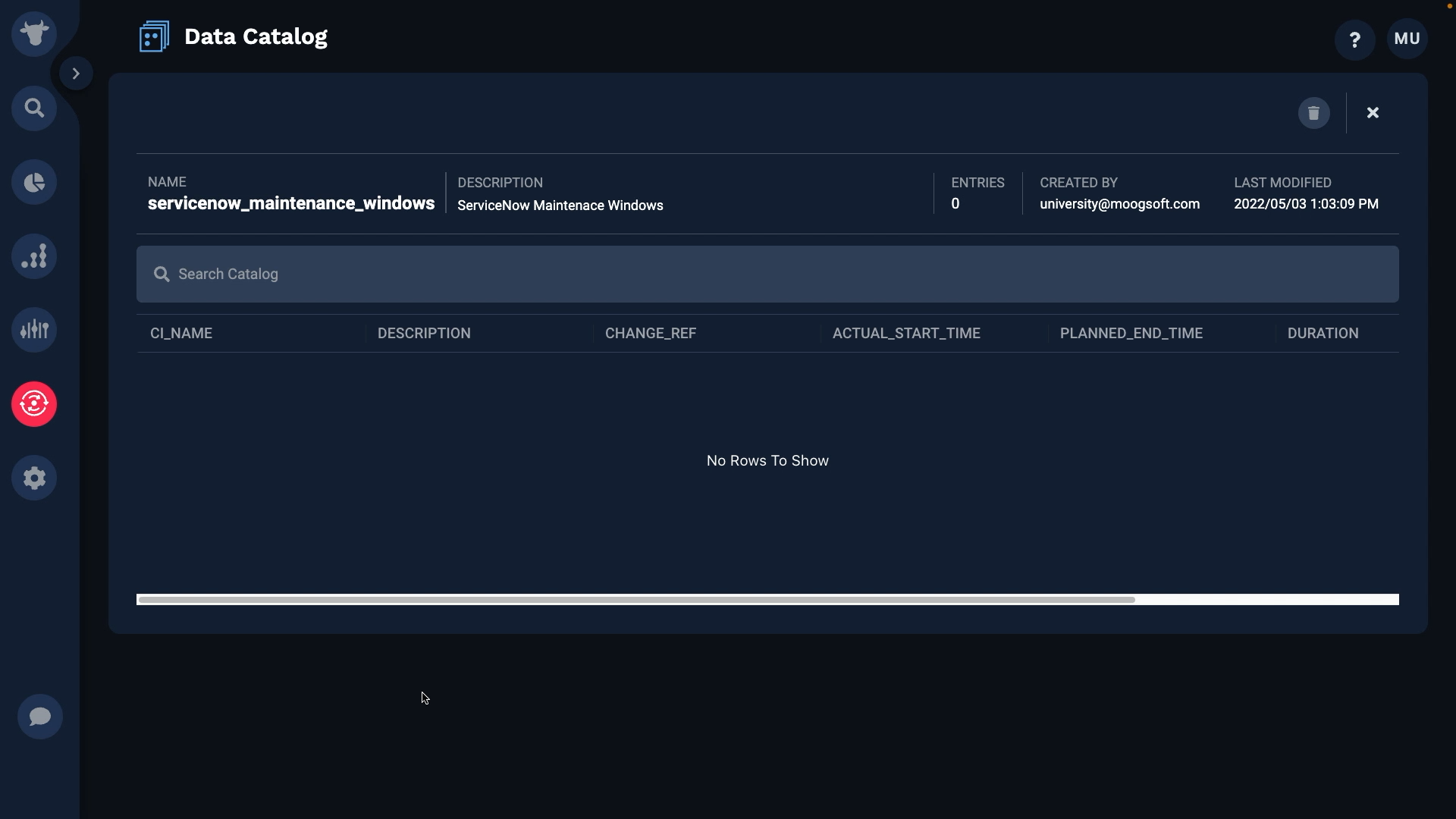Click catalog name servicenow_maintenance_windows
The height and width of the screenshot is (819, 1456).
tap(291, 203)
